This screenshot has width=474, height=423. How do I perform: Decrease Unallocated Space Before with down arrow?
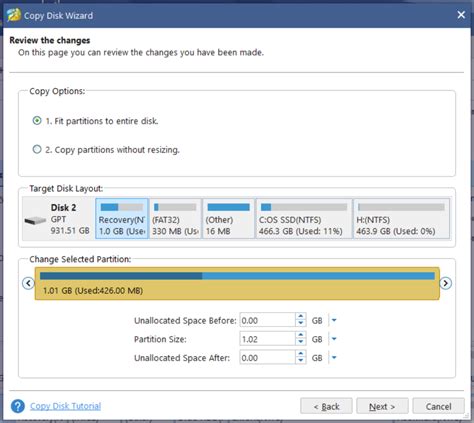click(x=300, y=323)
